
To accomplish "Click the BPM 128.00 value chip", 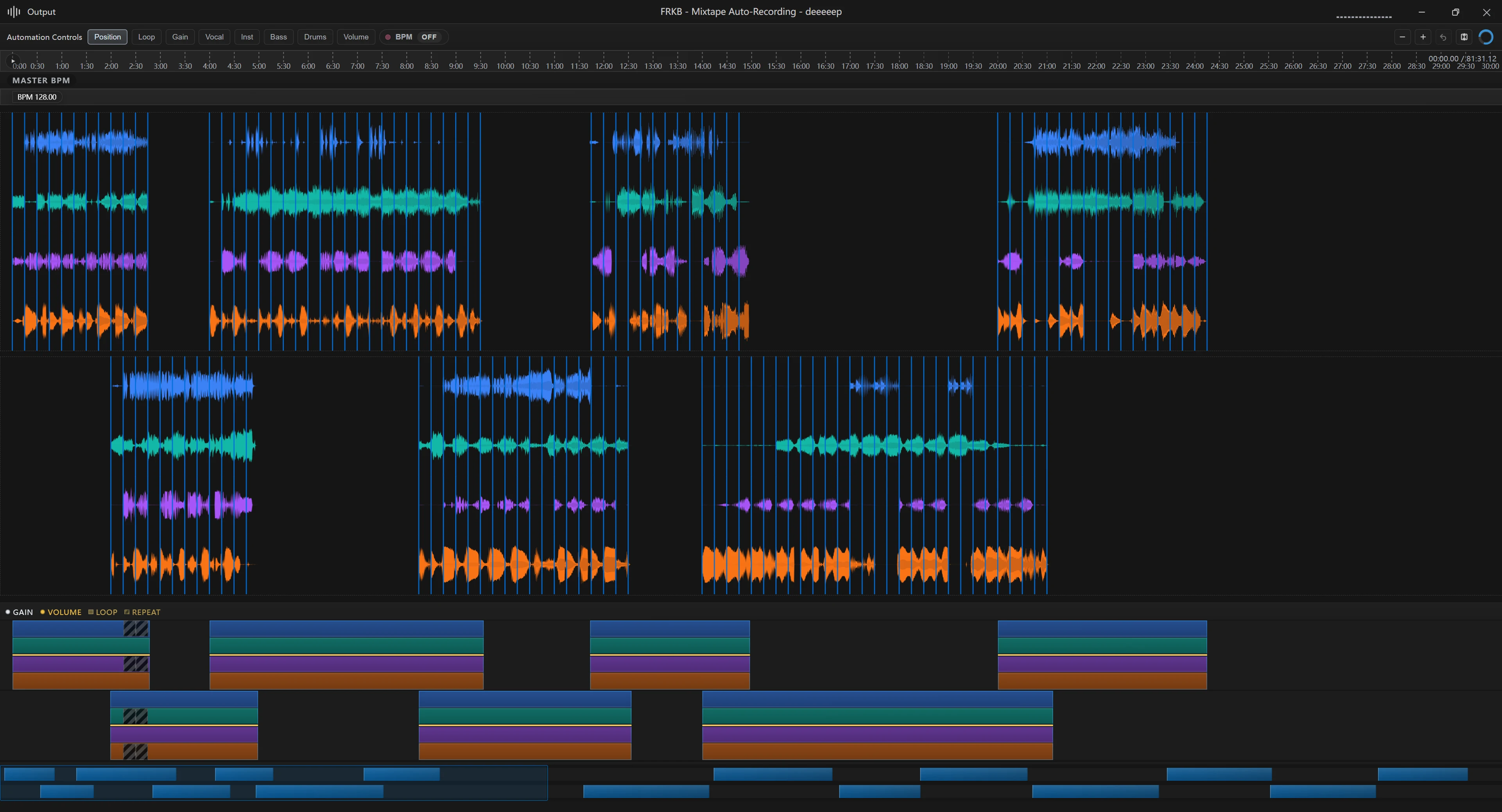I will pos(37,97).
